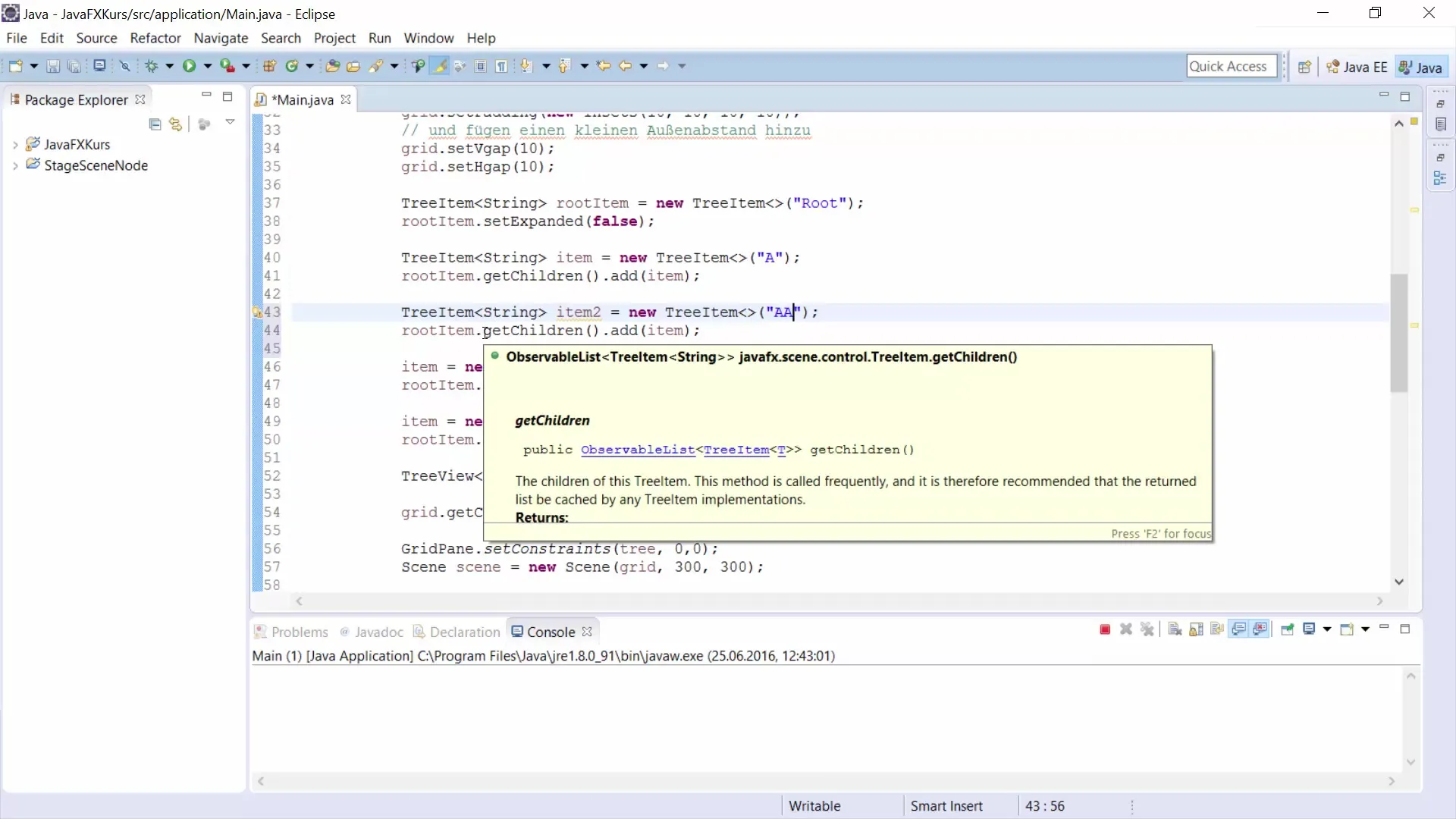Switch to the Problems tab
Screen dimensions: 1456x819
291,632
